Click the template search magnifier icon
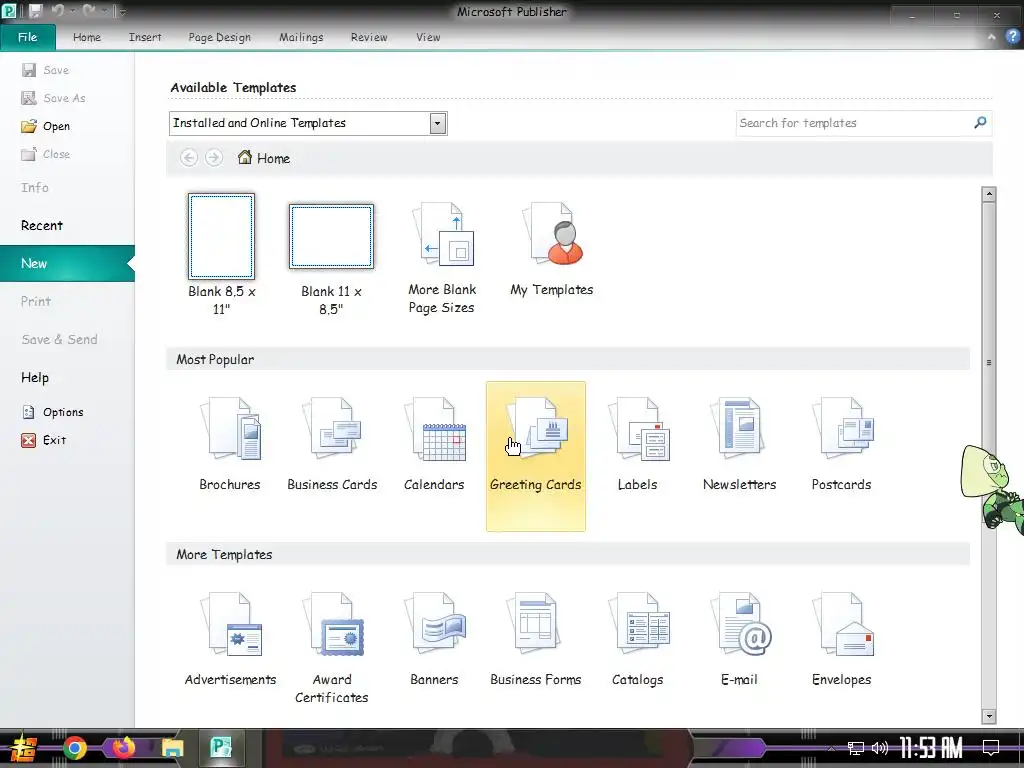This screenshot has height=768, width=1024. (x=980, y=122)
